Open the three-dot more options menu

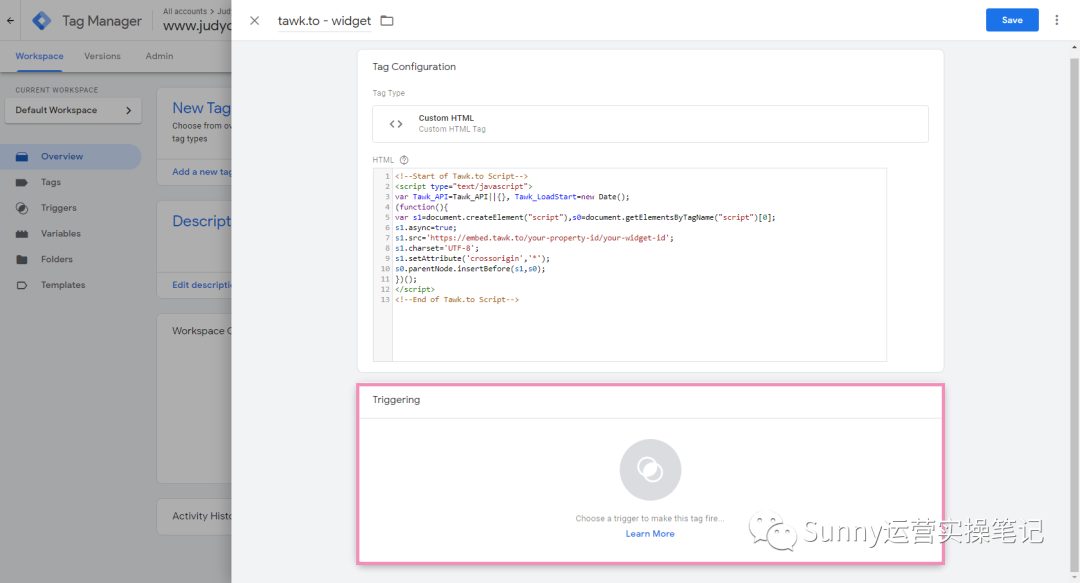point(1056,20)
